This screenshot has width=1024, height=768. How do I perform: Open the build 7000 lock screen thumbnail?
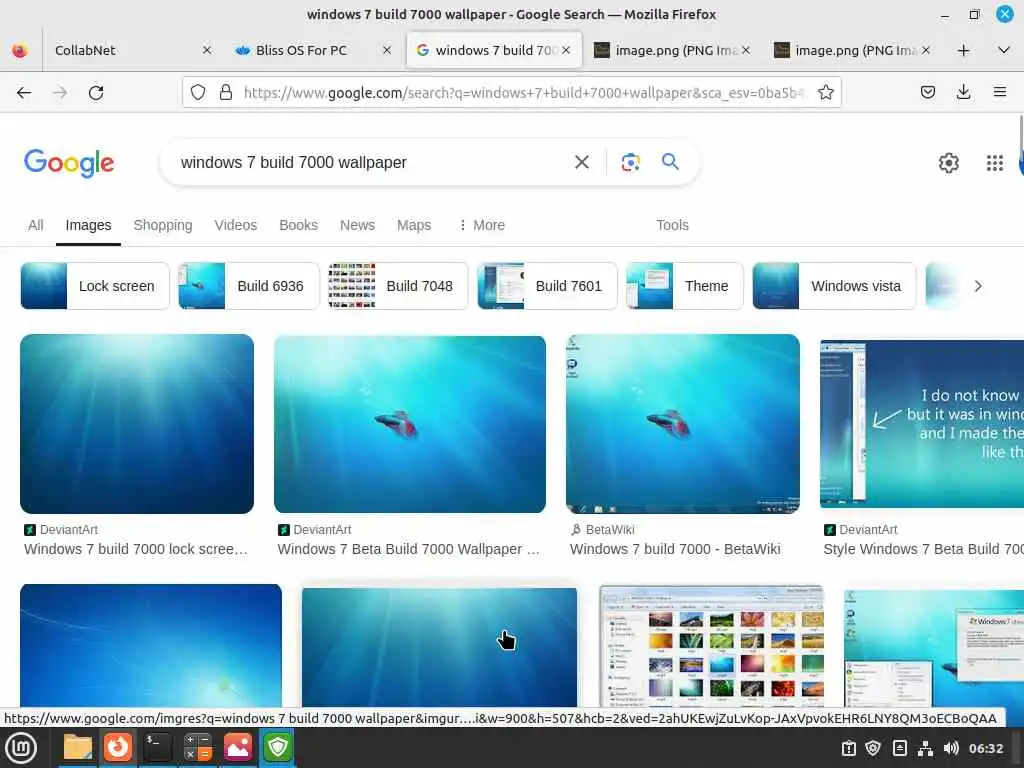click(x=137, y=424)
